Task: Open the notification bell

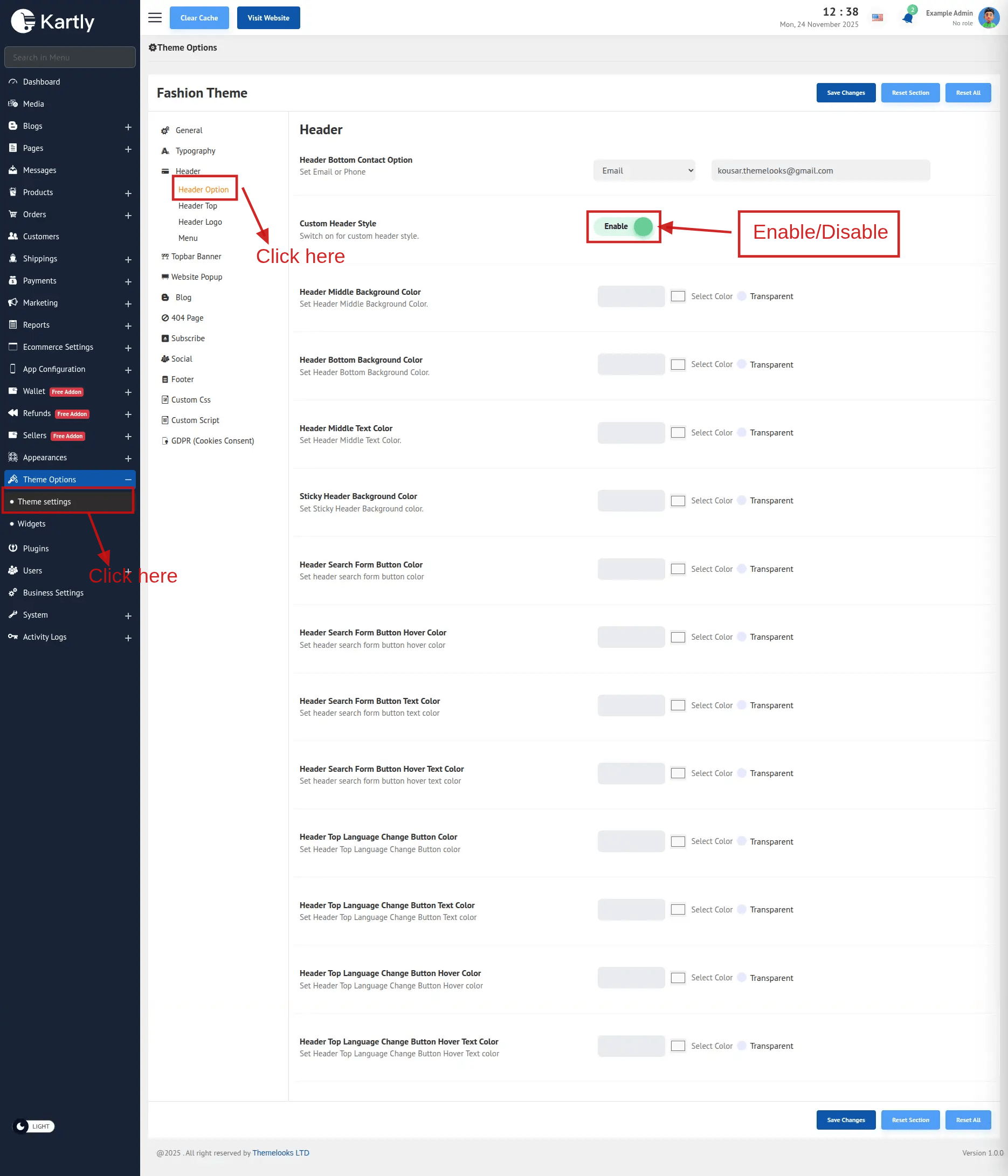Action: pyautogui.click(x=907, y=18)
